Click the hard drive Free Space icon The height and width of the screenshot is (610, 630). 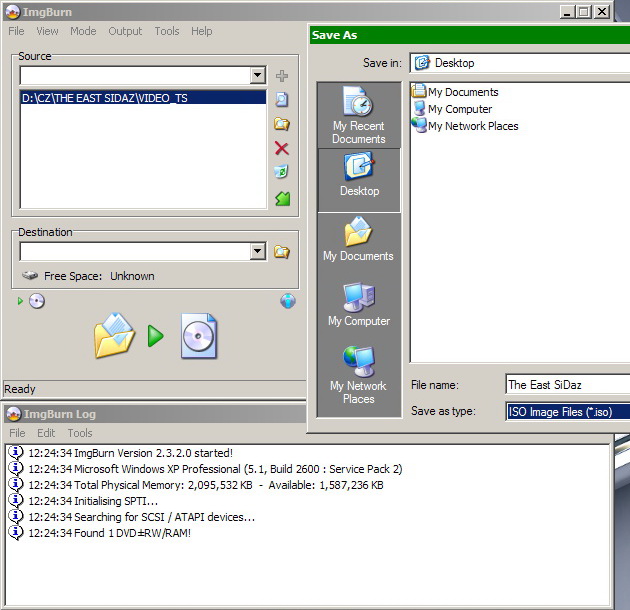pyautogui.click(x=30, y=276)
